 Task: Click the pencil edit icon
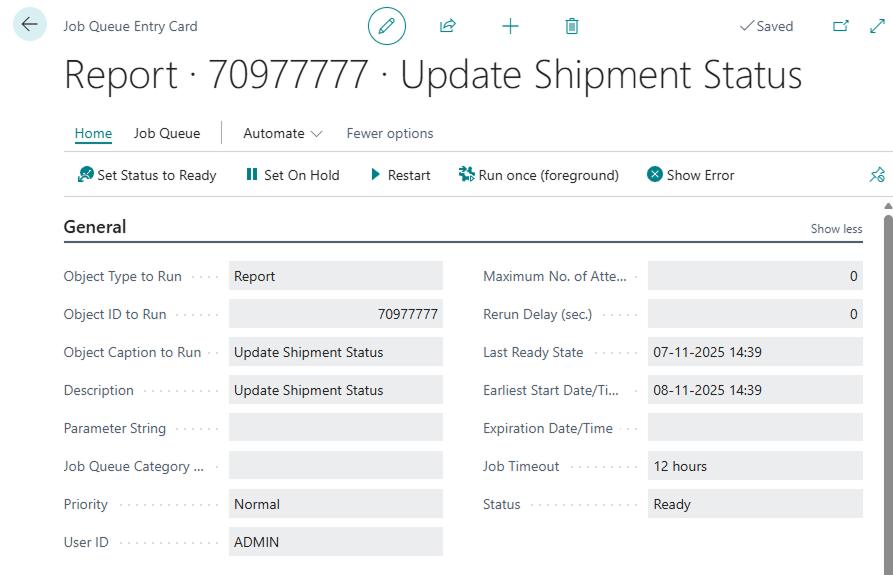click(387, 26)
